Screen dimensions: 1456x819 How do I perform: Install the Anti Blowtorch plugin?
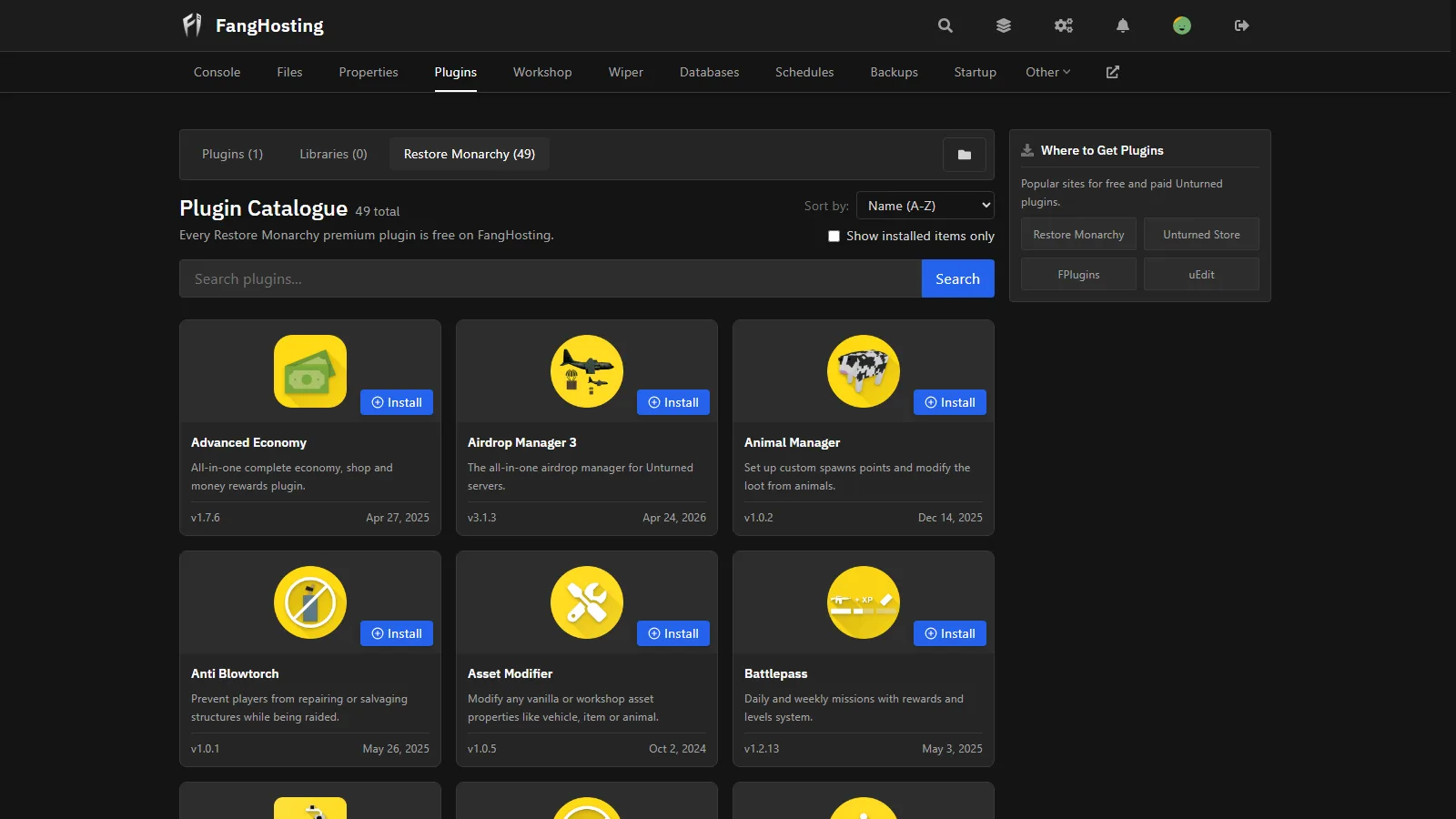click(397, 633)
